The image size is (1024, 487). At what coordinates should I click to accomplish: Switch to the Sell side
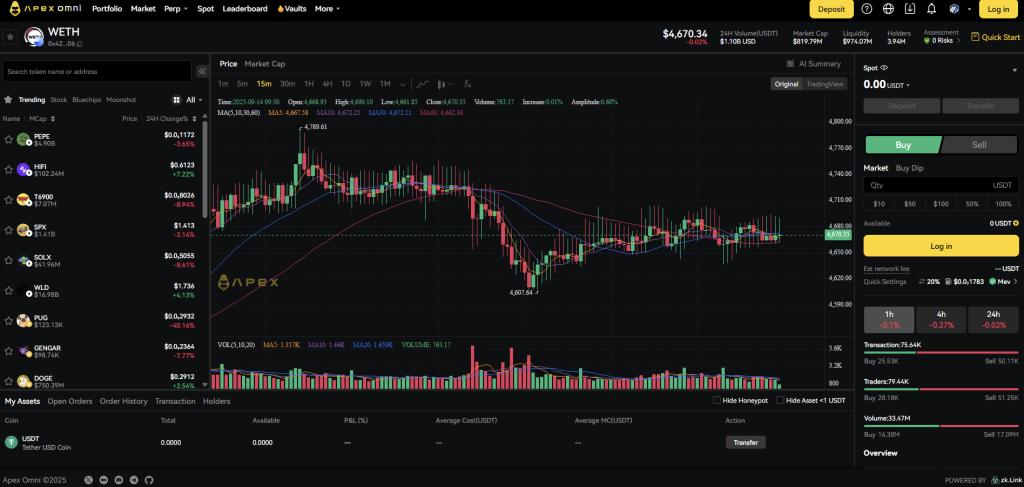(x=979, y=145)
